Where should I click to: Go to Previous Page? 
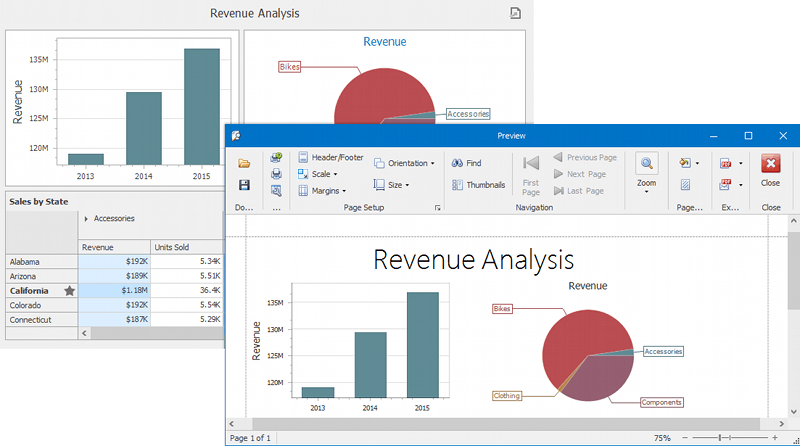pos(585,157)
